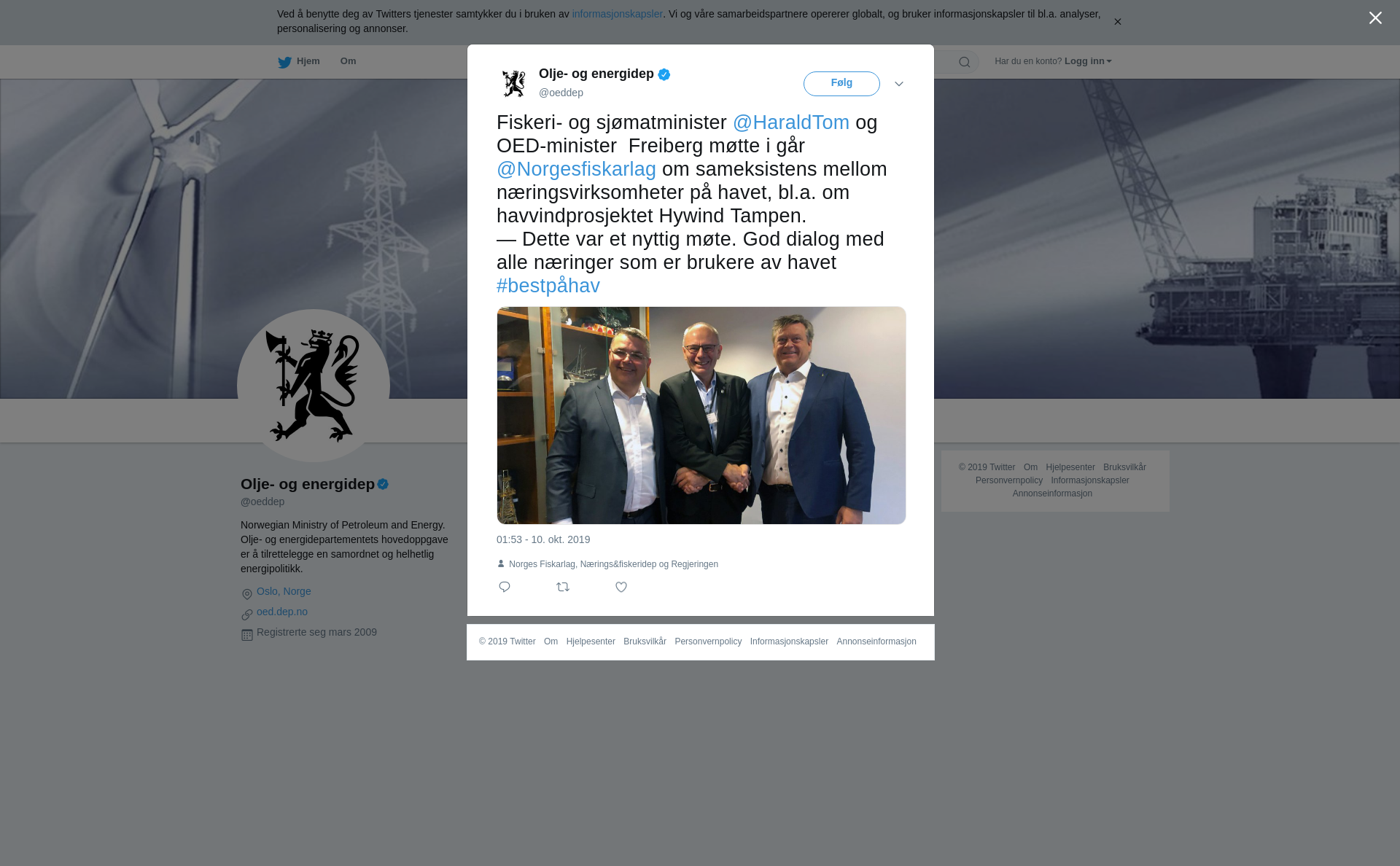Open the tweet photo of three men
The height and width of the screenshot is (866, 1400).
(701, 416)
